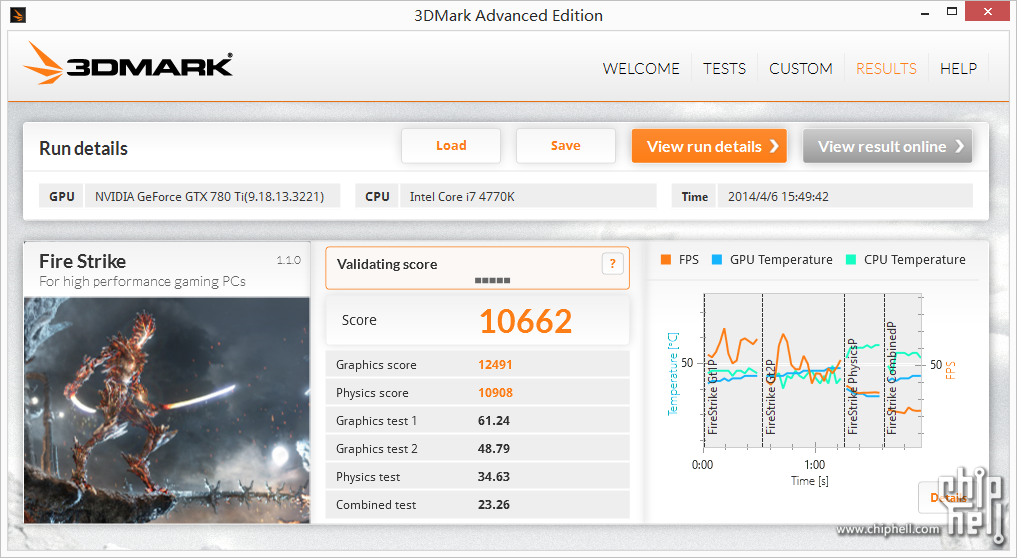Click the Graphics test 2 row 48.79
The image size is (1017, 558).
pos(477,448)
